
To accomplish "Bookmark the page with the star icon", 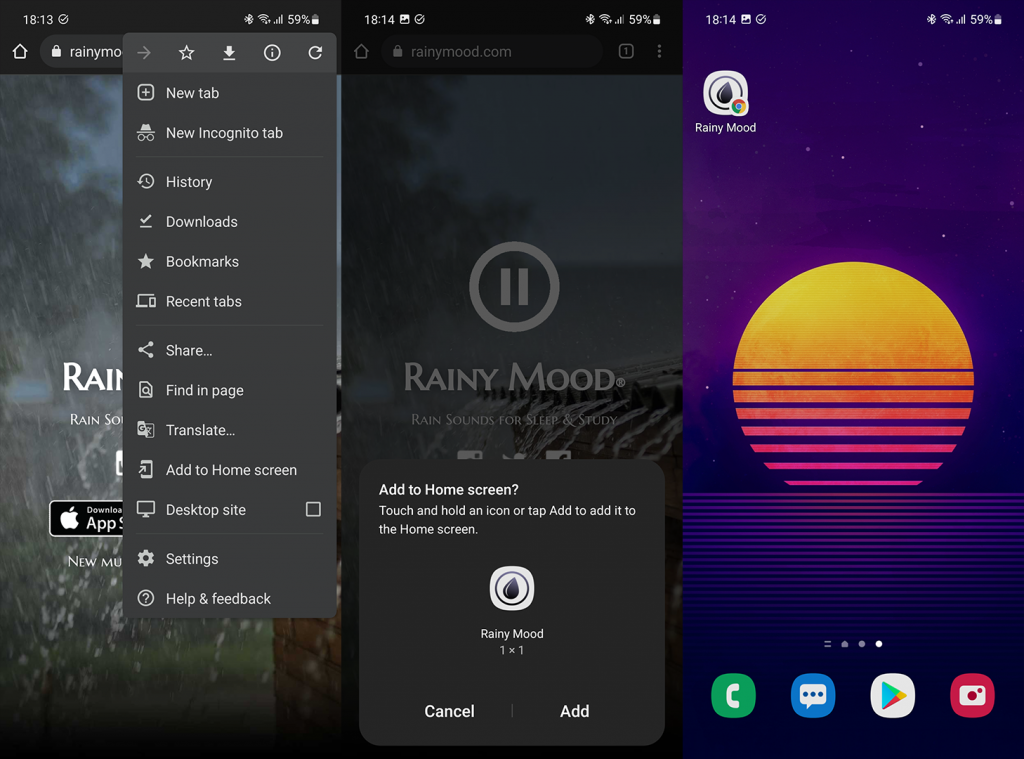I will point(186,52).
